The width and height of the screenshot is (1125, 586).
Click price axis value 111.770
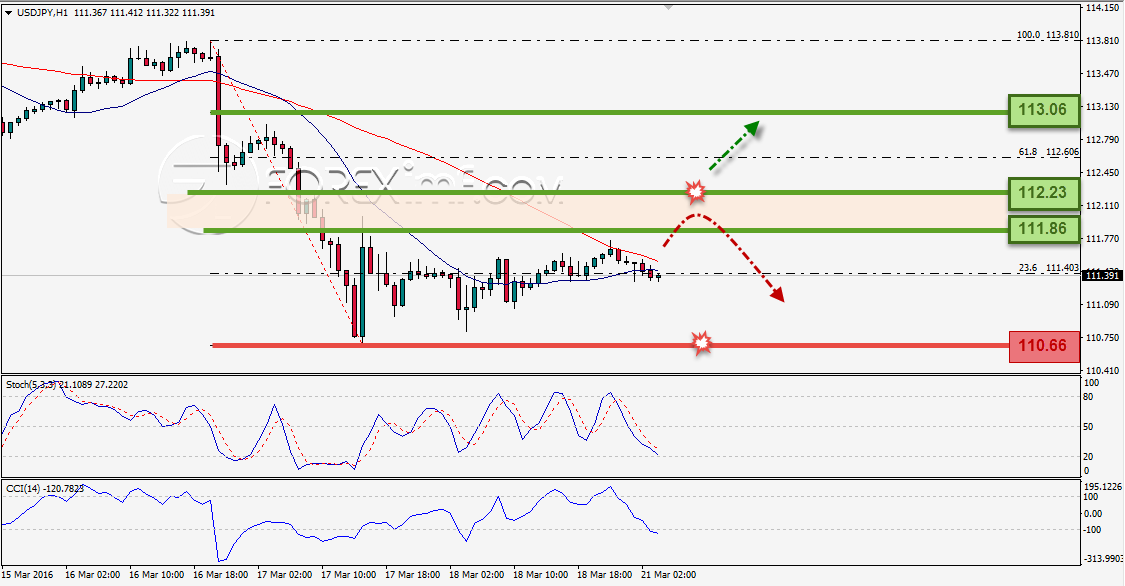tap(1103, 239)
